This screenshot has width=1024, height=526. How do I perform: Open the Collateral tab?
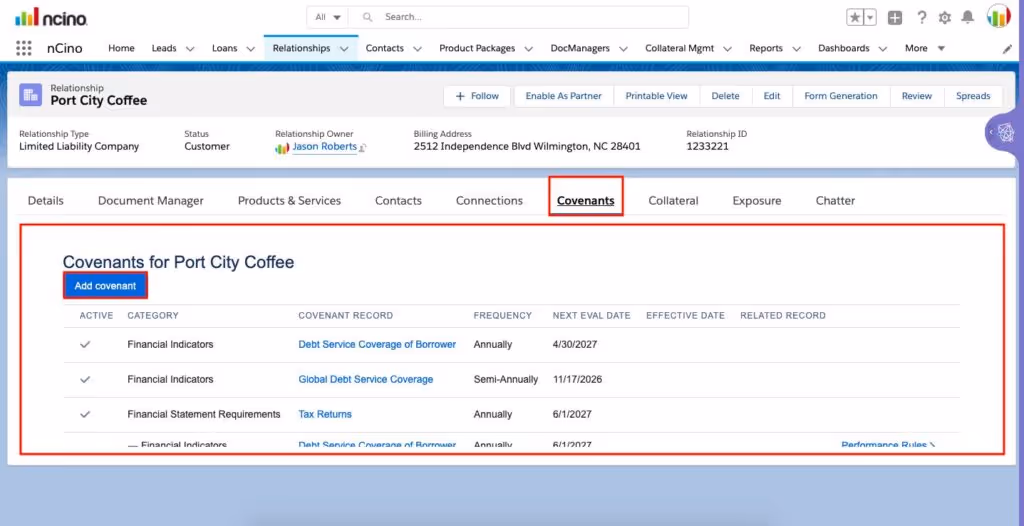coord(673,201)
